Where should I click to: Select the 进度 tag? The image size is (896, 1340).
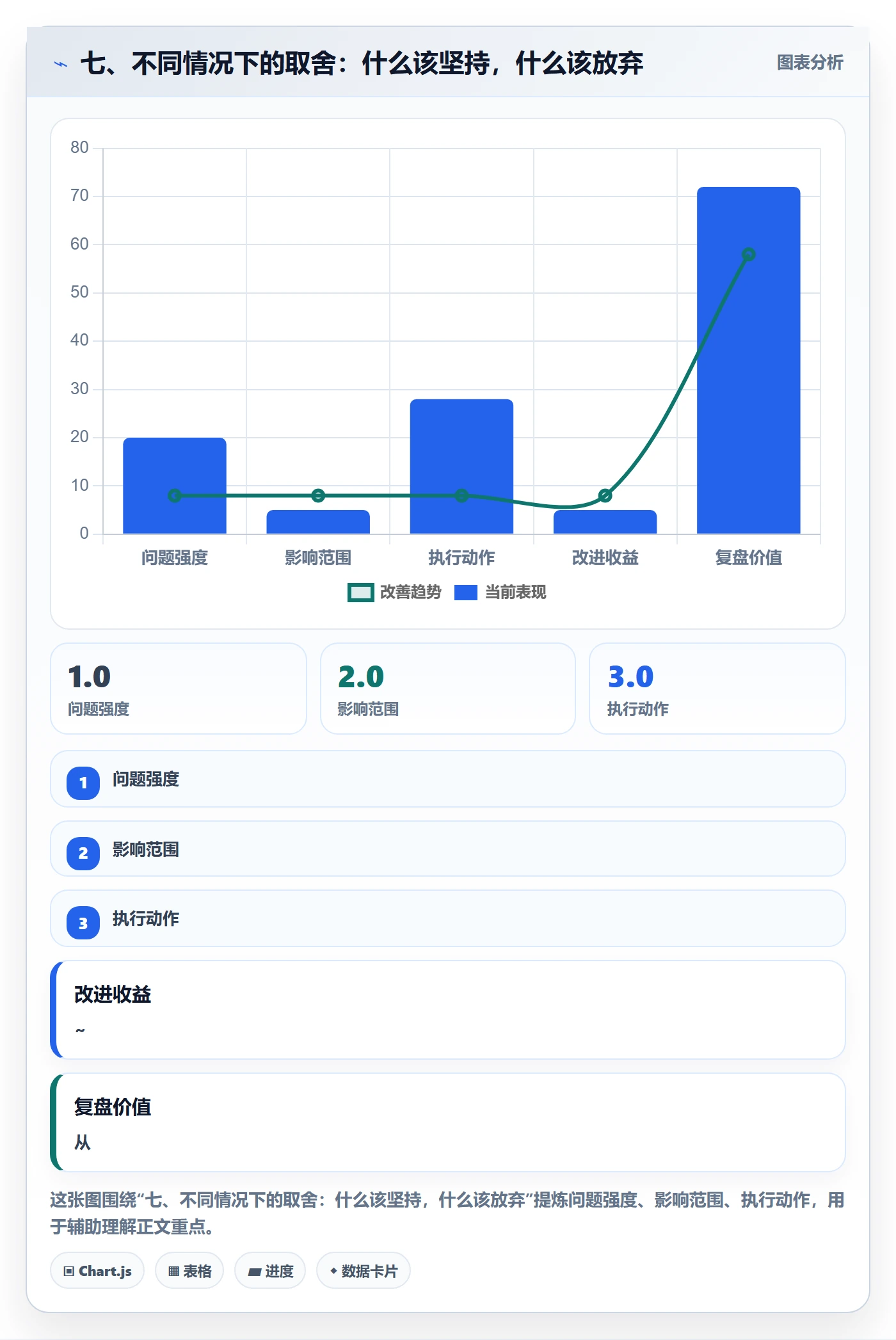(x=270, y=1271)
